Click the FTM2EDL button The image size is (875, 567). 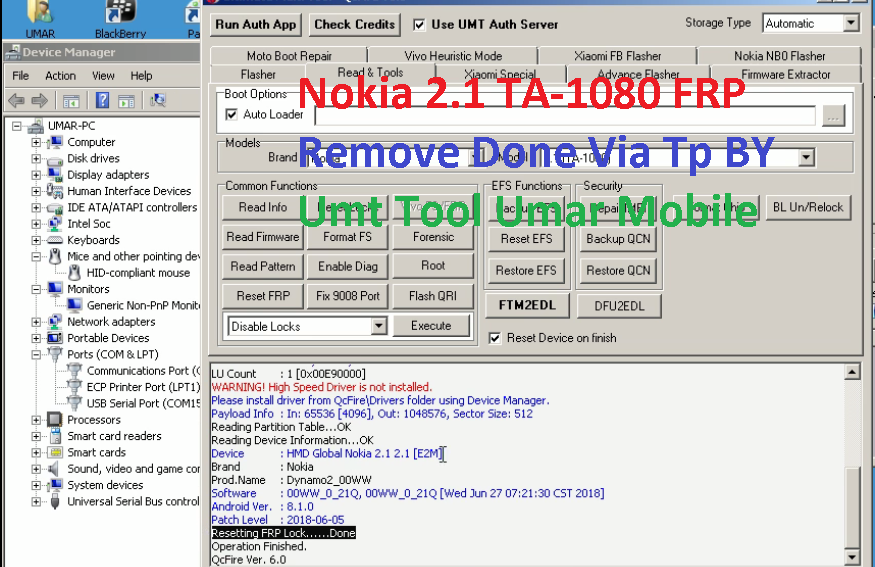[x=527, y=305]
